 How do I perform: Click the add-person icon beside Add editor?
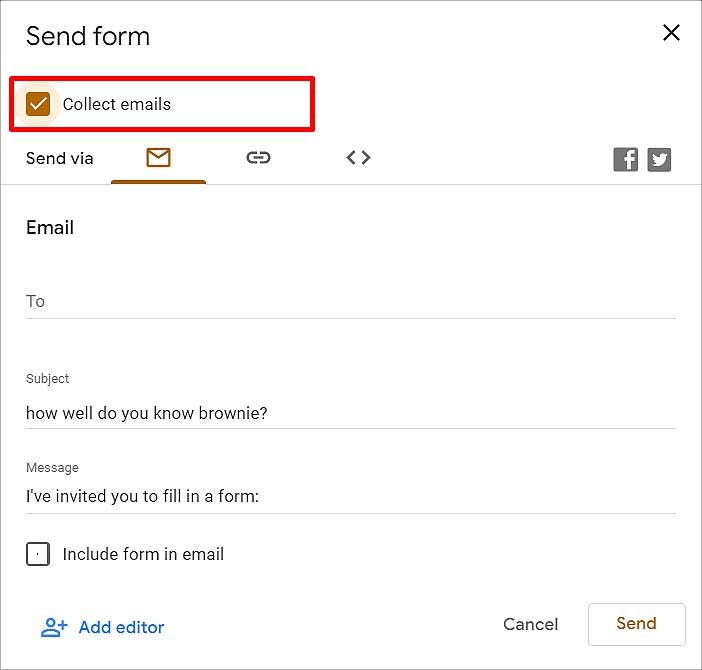(54, 627)
